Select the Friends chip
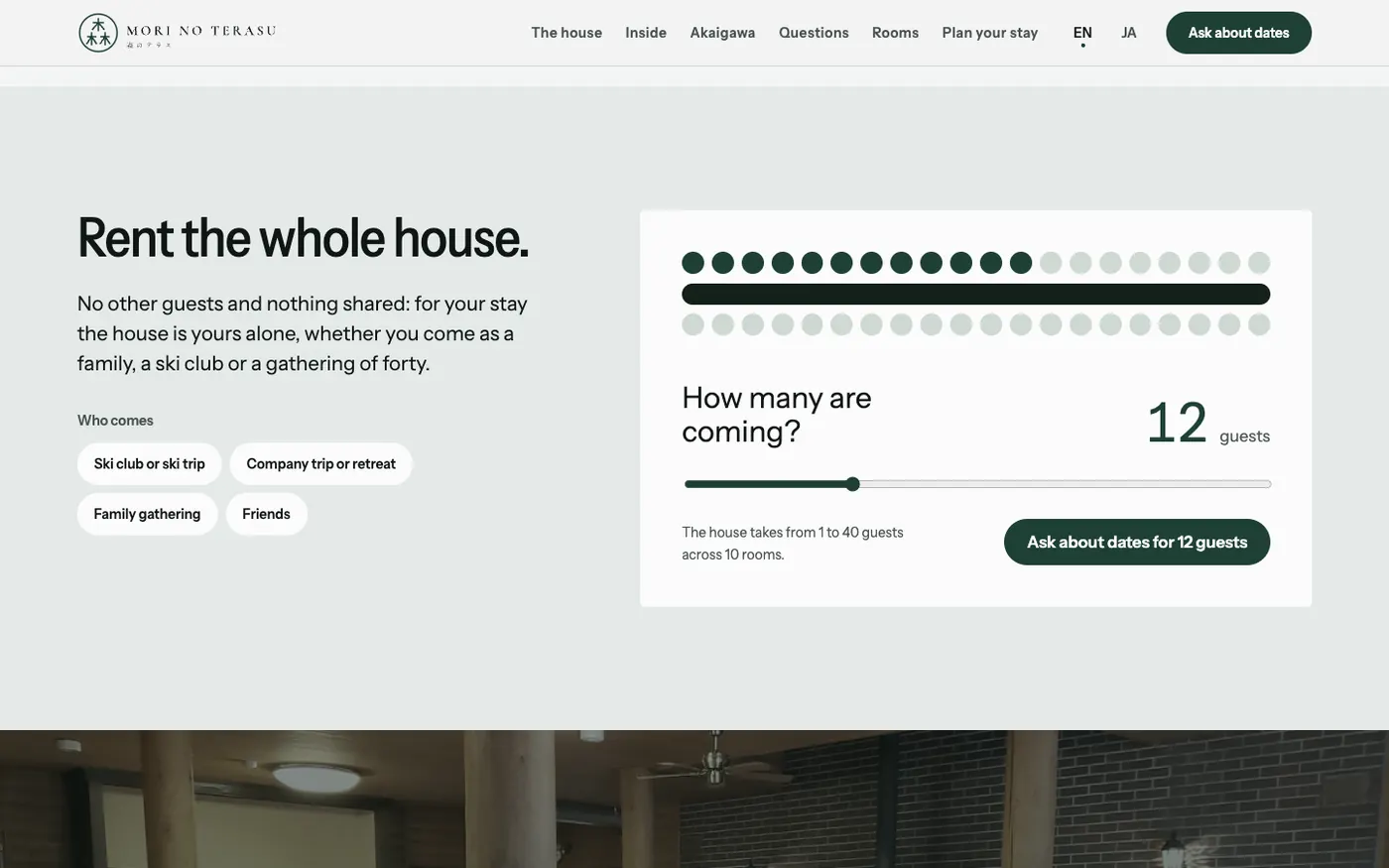 266,514
